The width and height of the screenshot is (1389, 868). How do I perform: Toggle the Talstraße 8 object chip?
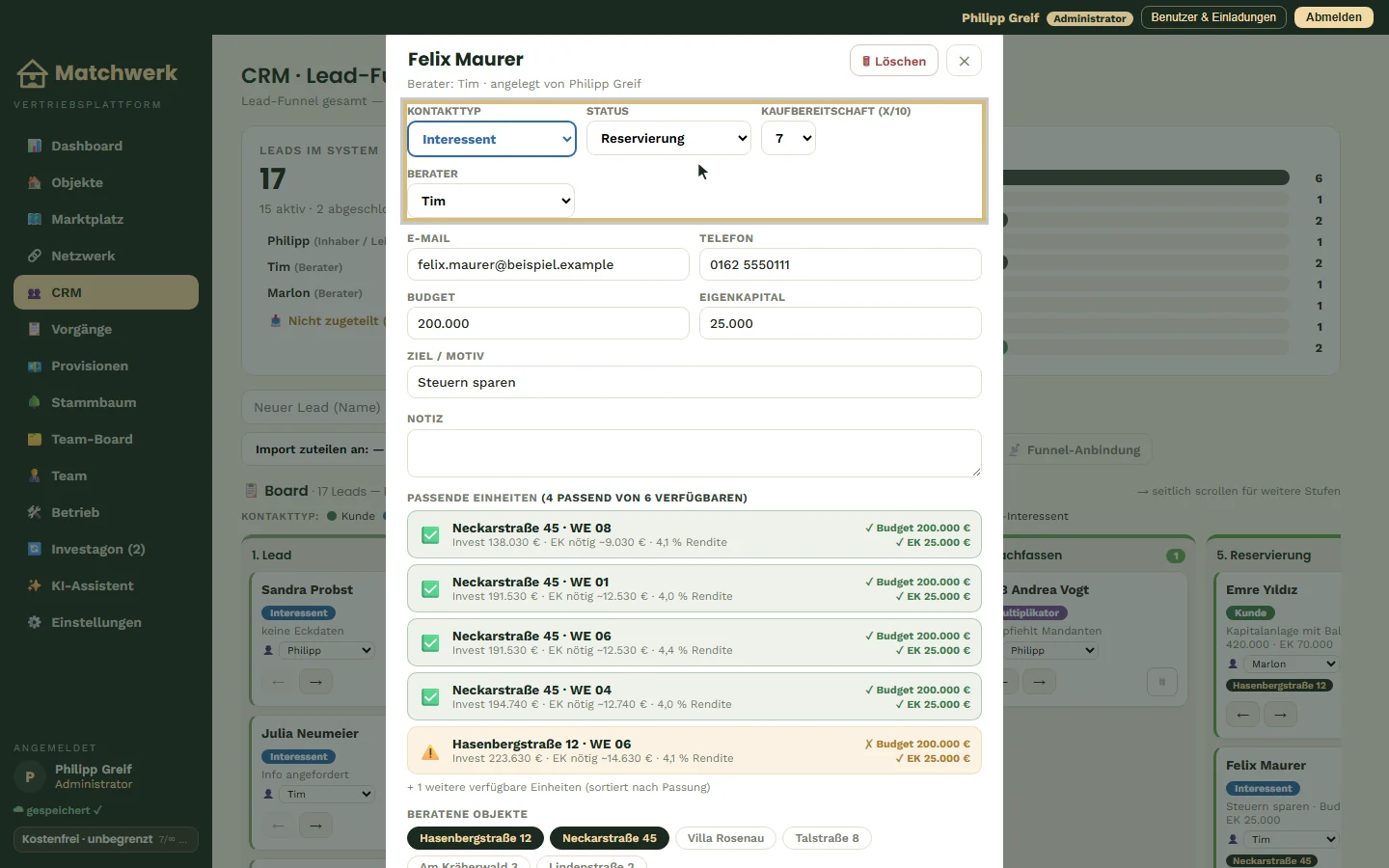[827, 838]
